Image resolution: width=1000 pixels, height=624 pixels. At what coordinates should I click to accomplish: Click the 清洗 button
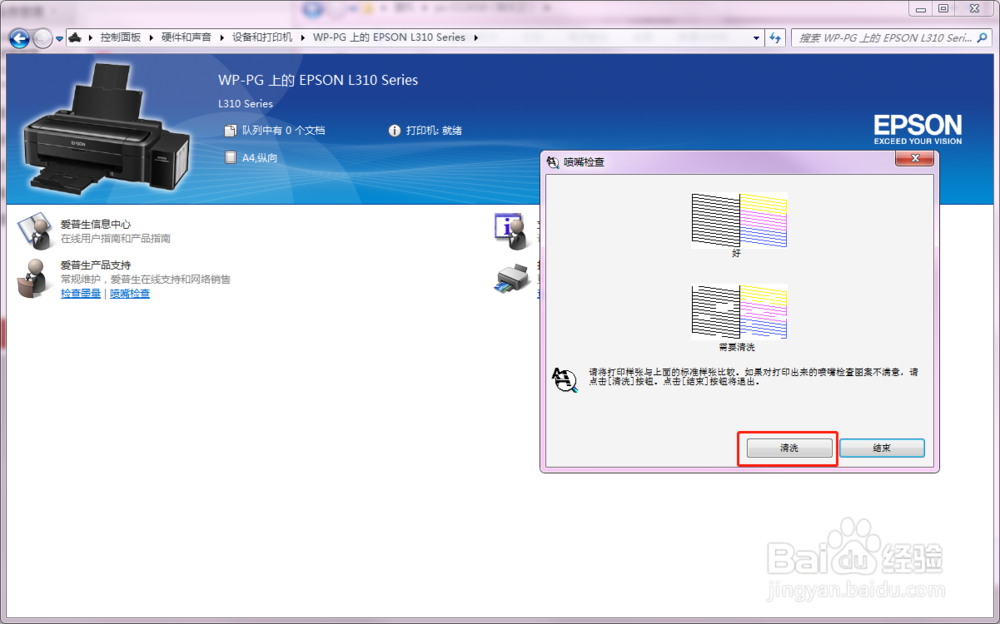point(789,448)
